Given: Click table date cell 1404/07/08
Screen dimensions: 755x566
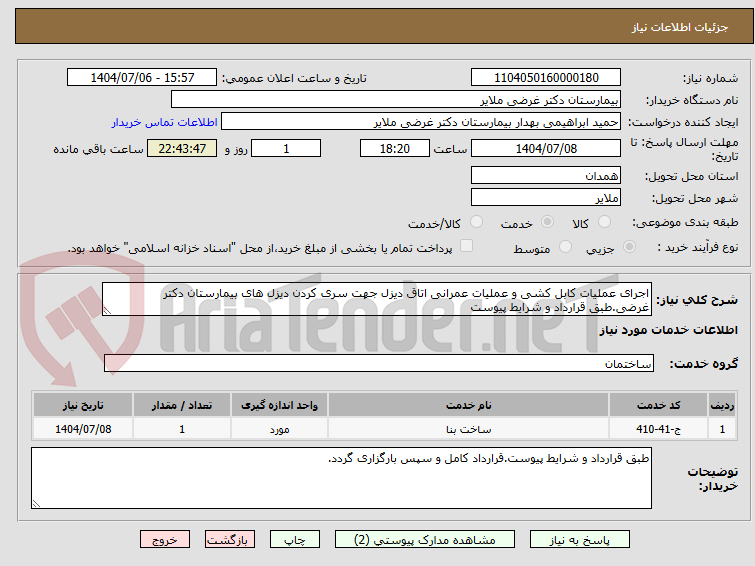Looking at the screenshot, I should pos(83,429).
